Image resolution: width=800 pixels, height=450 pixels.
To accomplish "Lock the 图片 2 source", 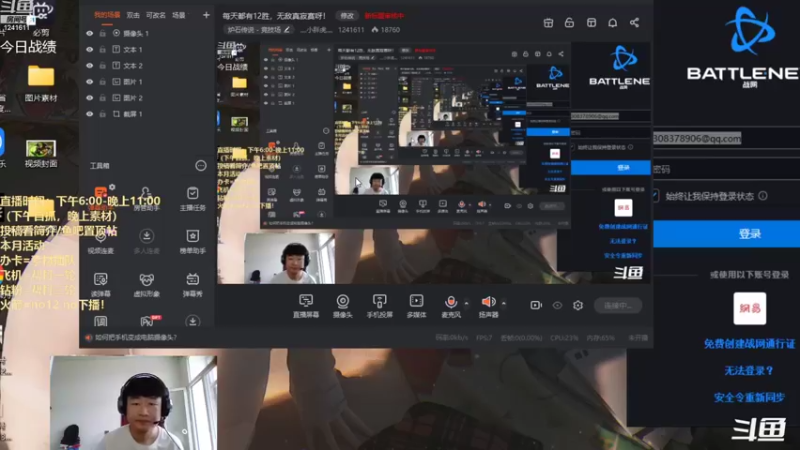I will click(103, 98).
